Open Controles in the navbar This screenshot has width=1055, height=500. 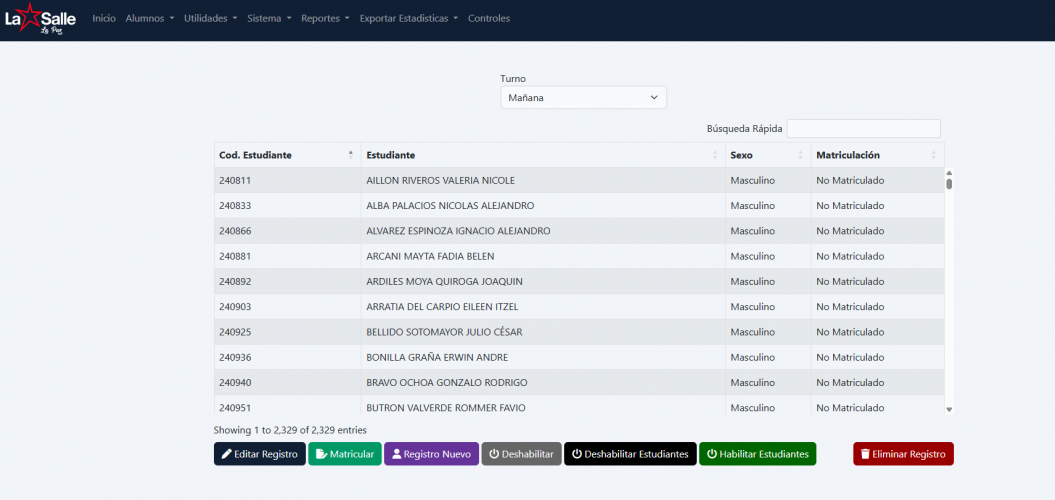[489, 19]
